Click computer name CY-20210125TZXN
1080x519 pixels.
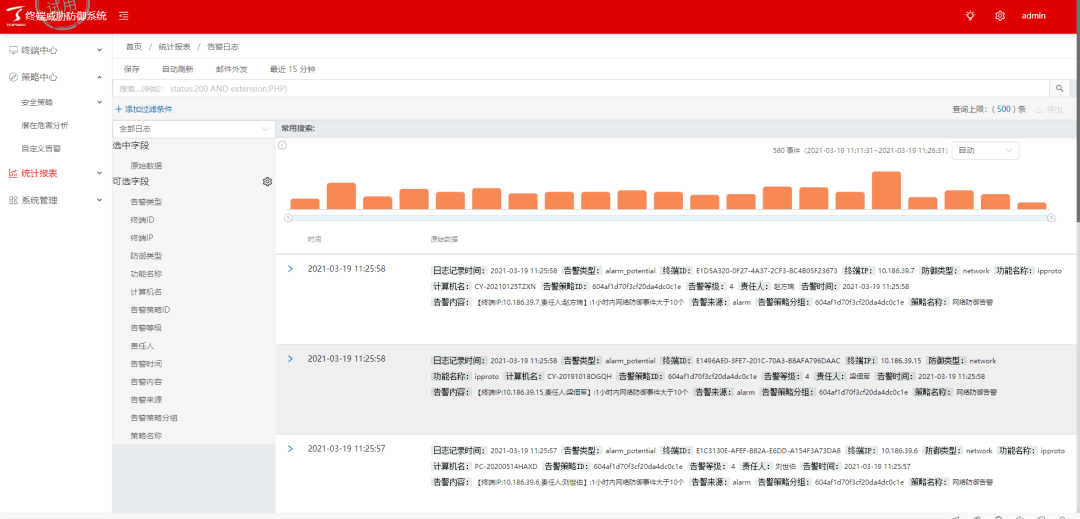[506, 286]
